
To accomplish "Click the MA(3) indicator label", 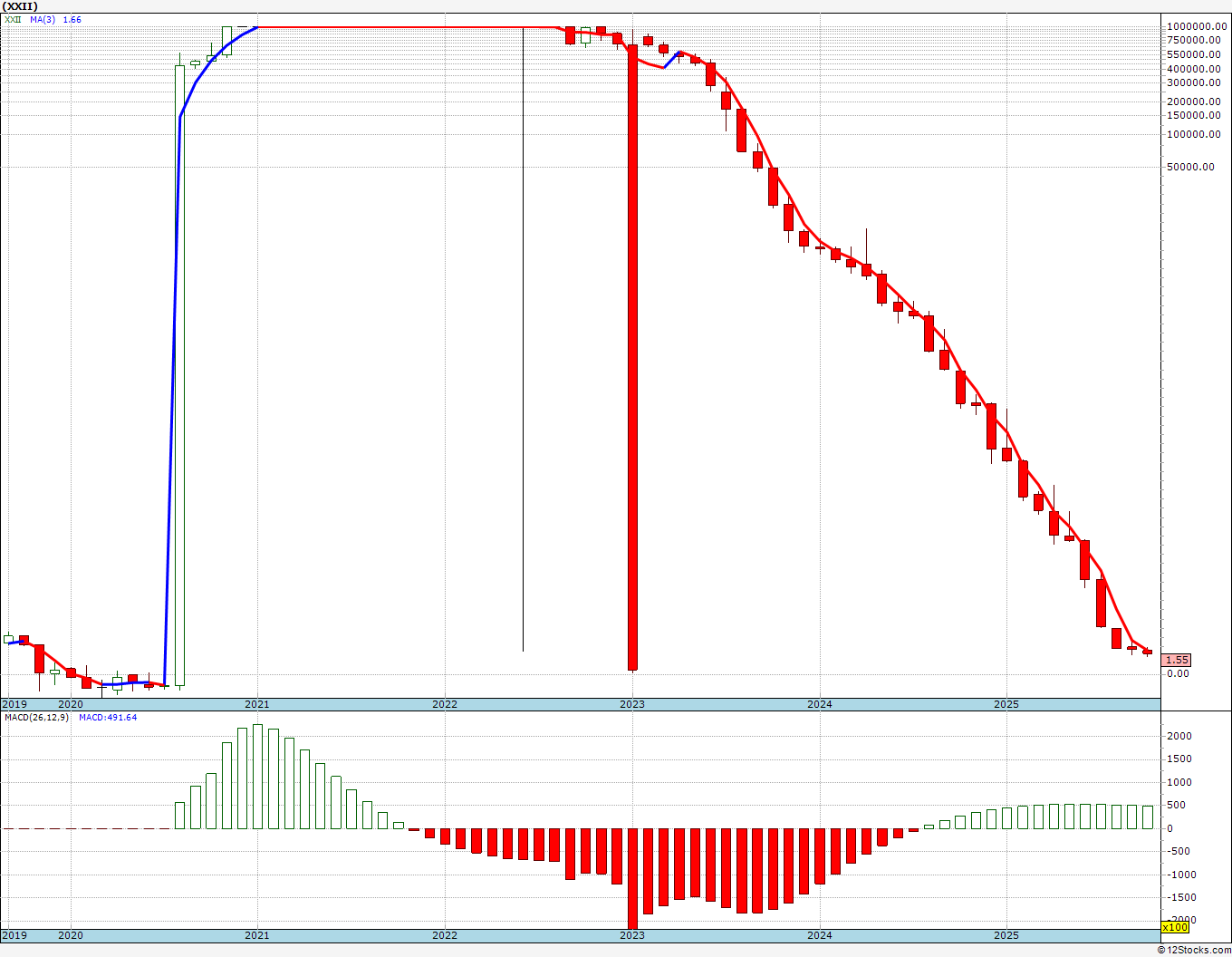I will coord(43,19).
